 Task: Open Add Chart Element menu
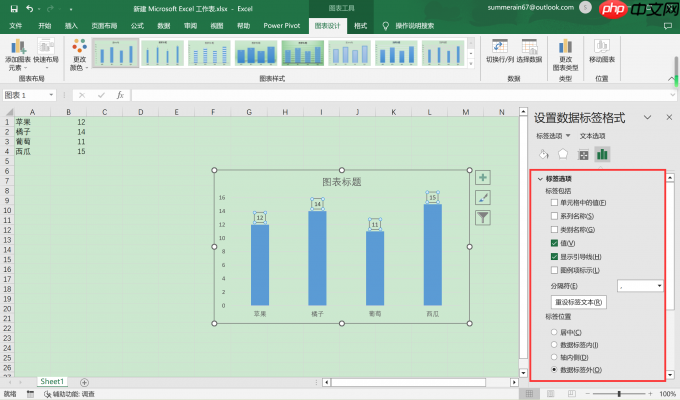point(18,55)
